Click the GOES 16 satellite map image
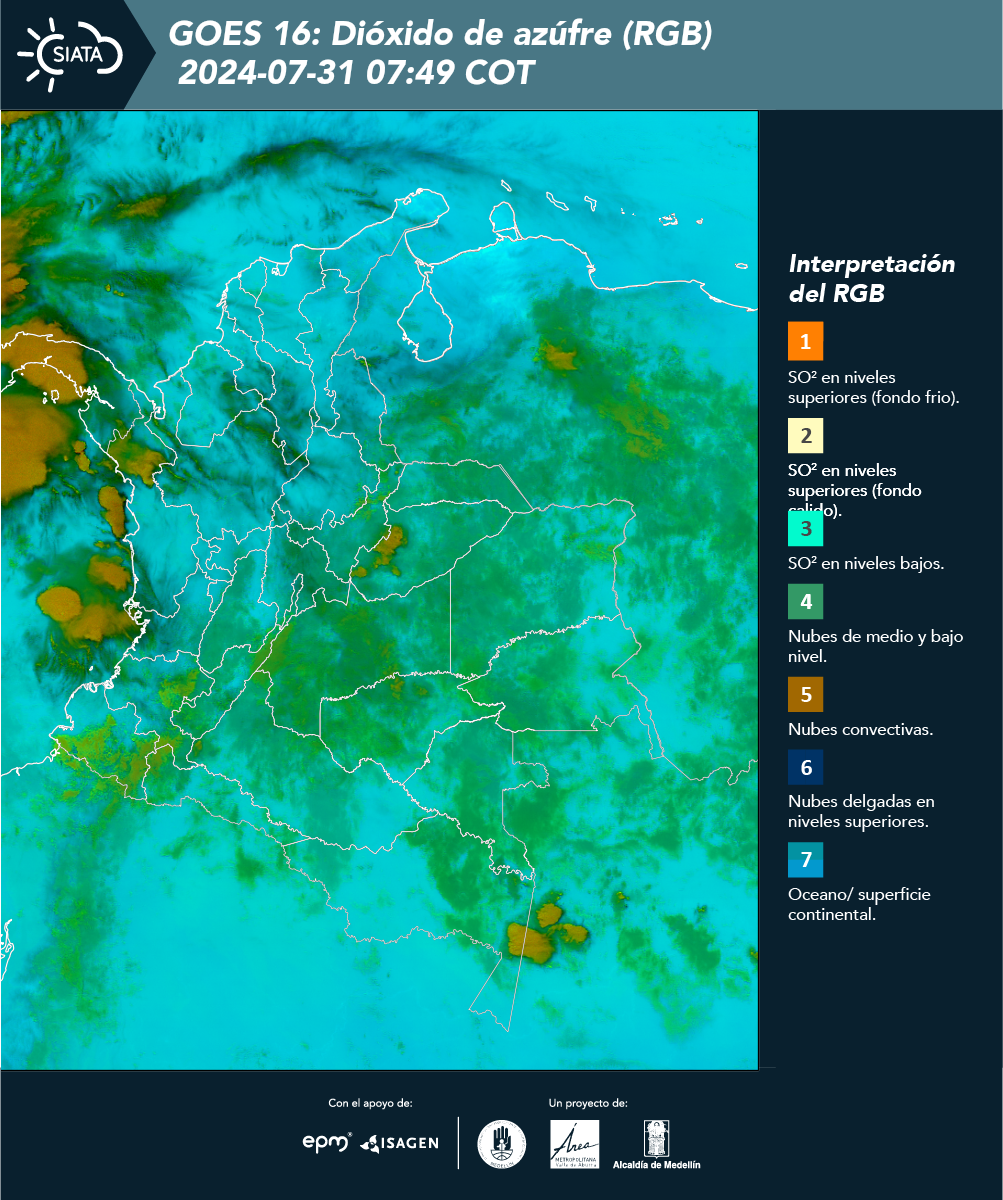1003x1200 pixels. coord(379,590)
